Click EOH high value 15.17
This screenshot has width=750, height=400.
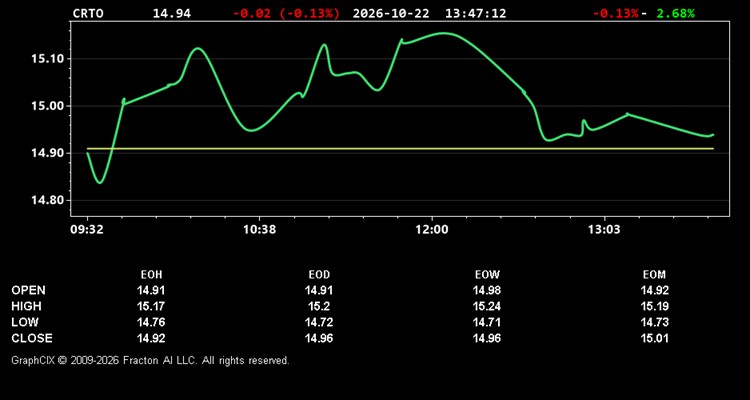(x=151, y=306)
